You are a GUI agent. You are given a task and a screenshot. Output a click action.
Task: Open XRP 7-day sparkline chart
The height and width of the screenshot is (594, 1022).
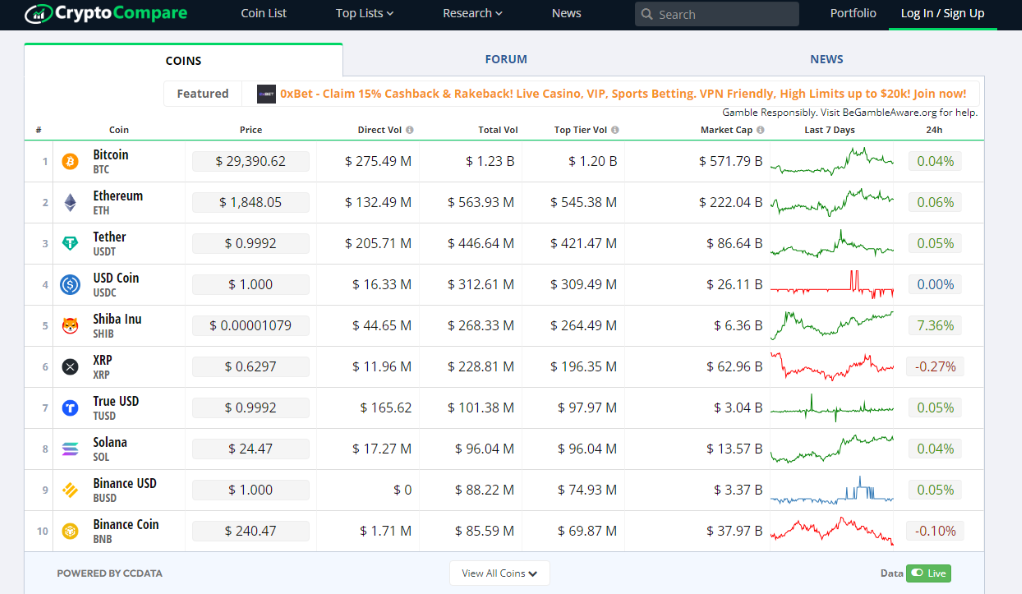coord(832,366)
